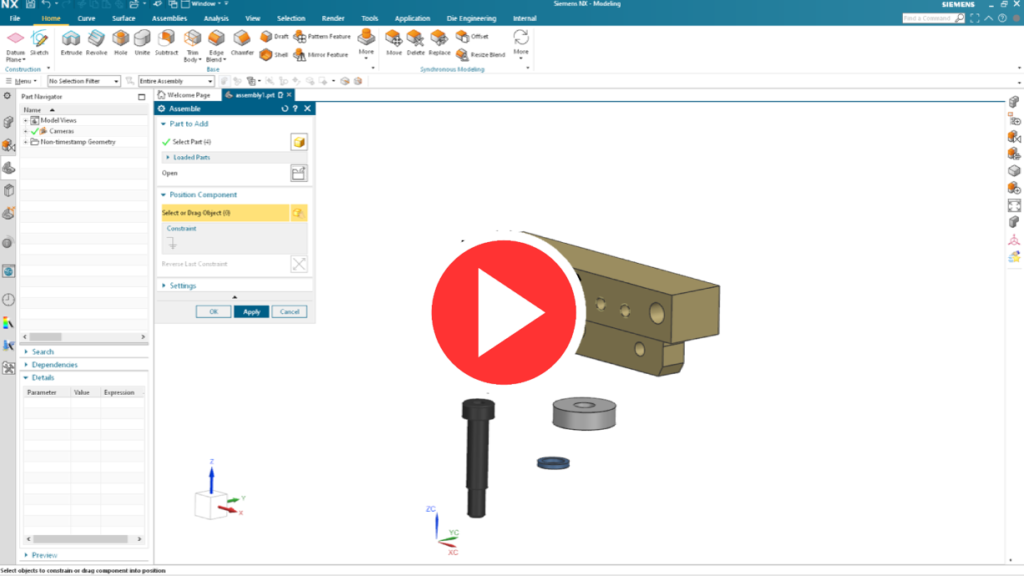Activate the Chamfer tool

point(242,40)
